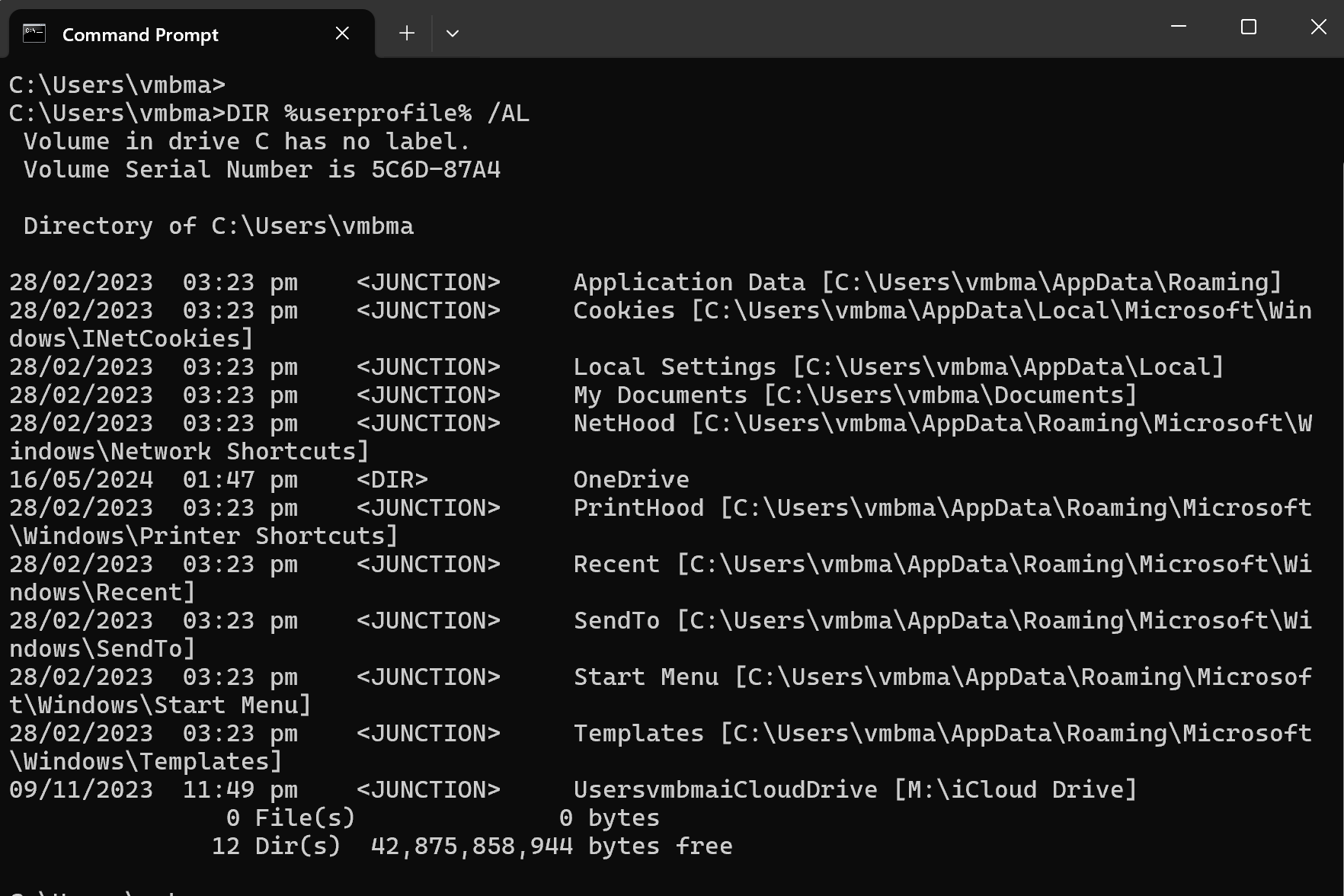The image size is (1344, 896).
Task: Maximize the terminal window
Action: click(1248, 27)
